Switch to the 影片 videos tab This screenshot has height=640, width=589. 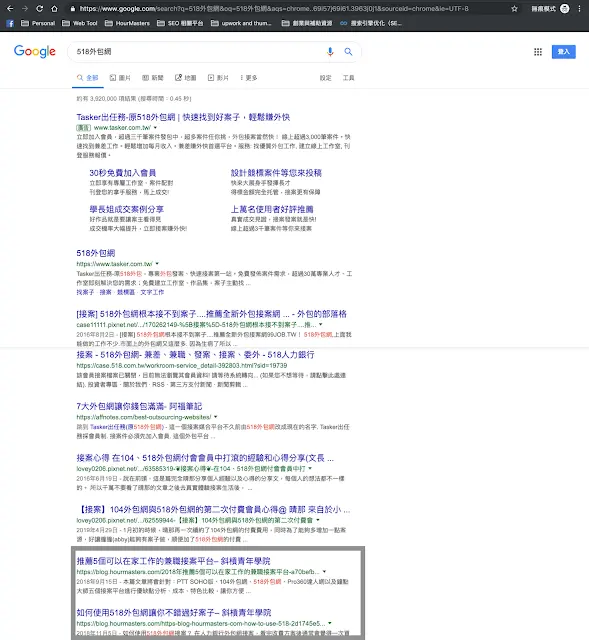tap(218, 78)
